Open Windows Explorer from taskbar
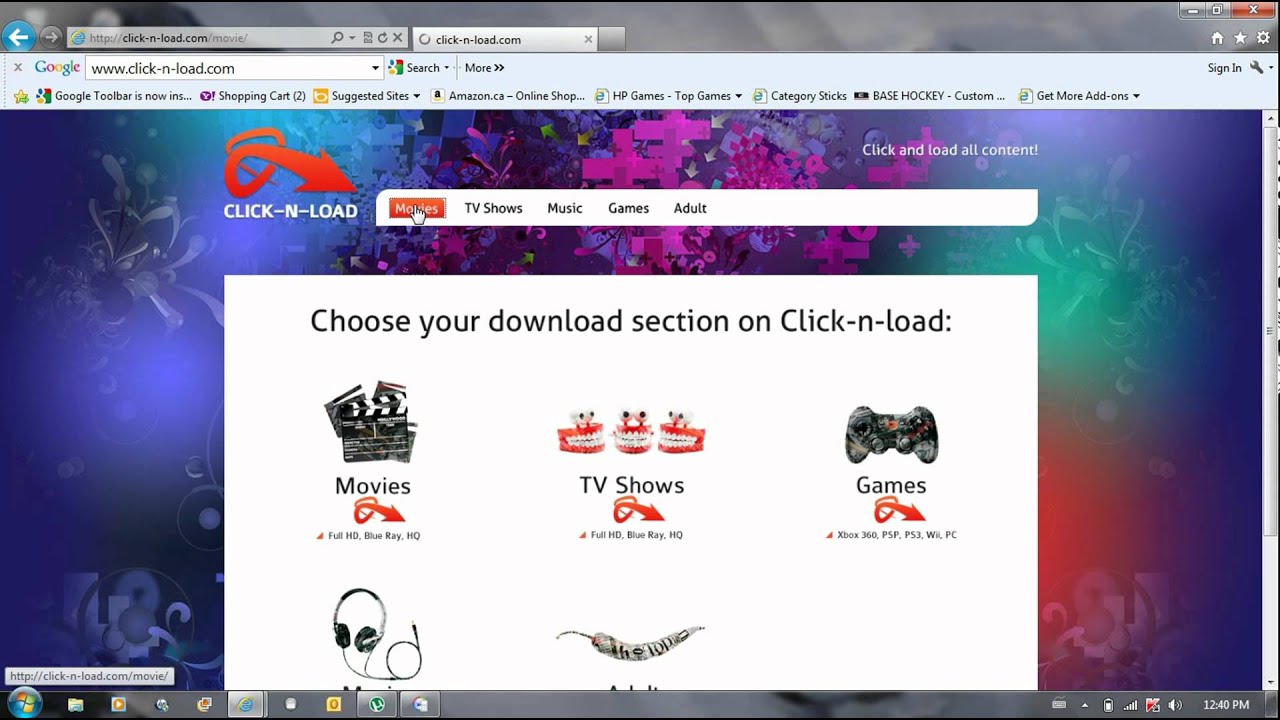 coord(75,704)
